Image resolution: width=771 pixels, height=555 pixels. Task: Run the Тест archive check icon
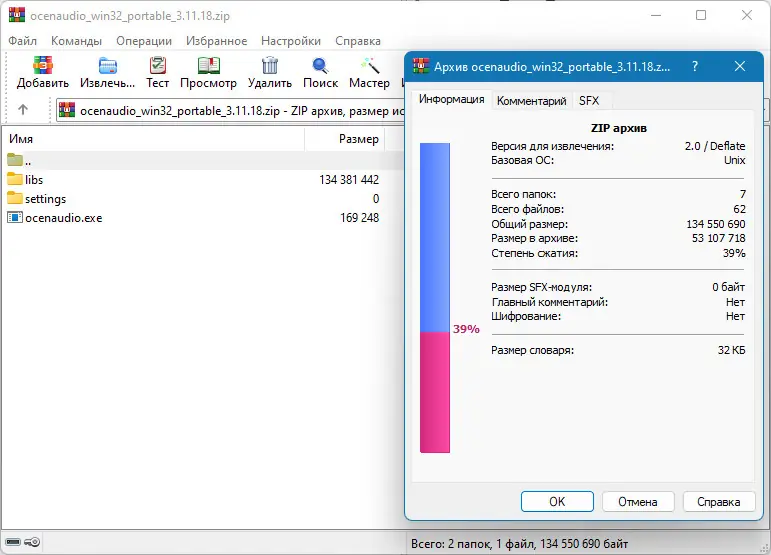pos(157,65)
